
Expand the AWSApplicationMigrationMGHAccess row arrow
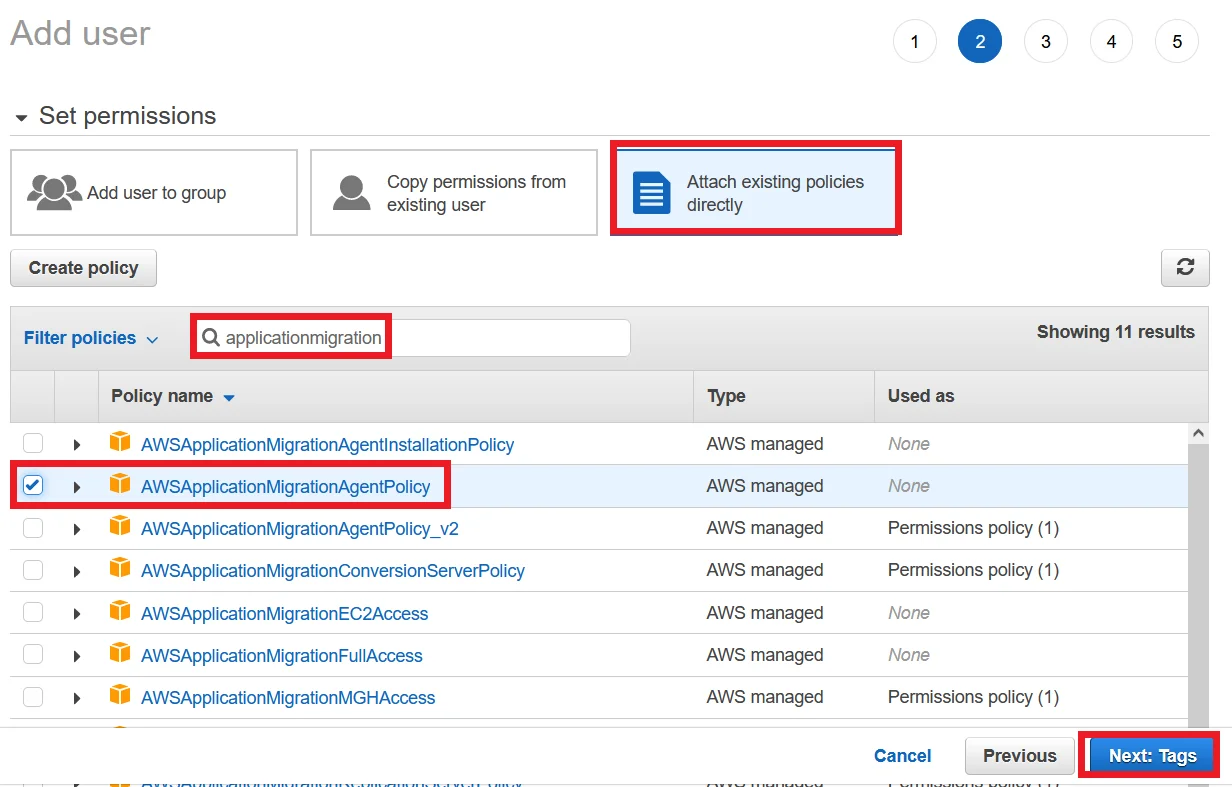(x=77, y=698)
